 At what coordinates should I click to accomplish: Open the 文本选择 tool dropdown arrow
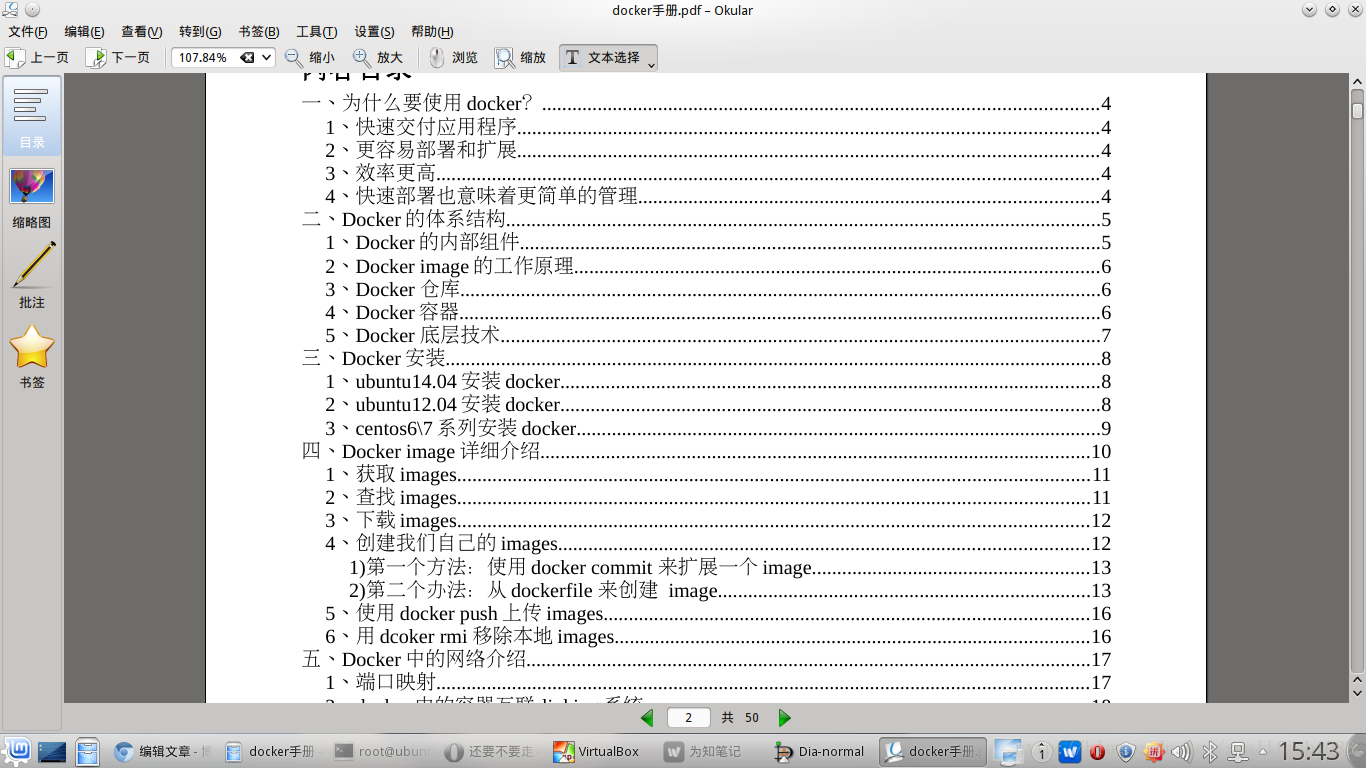tap(652, 62)
